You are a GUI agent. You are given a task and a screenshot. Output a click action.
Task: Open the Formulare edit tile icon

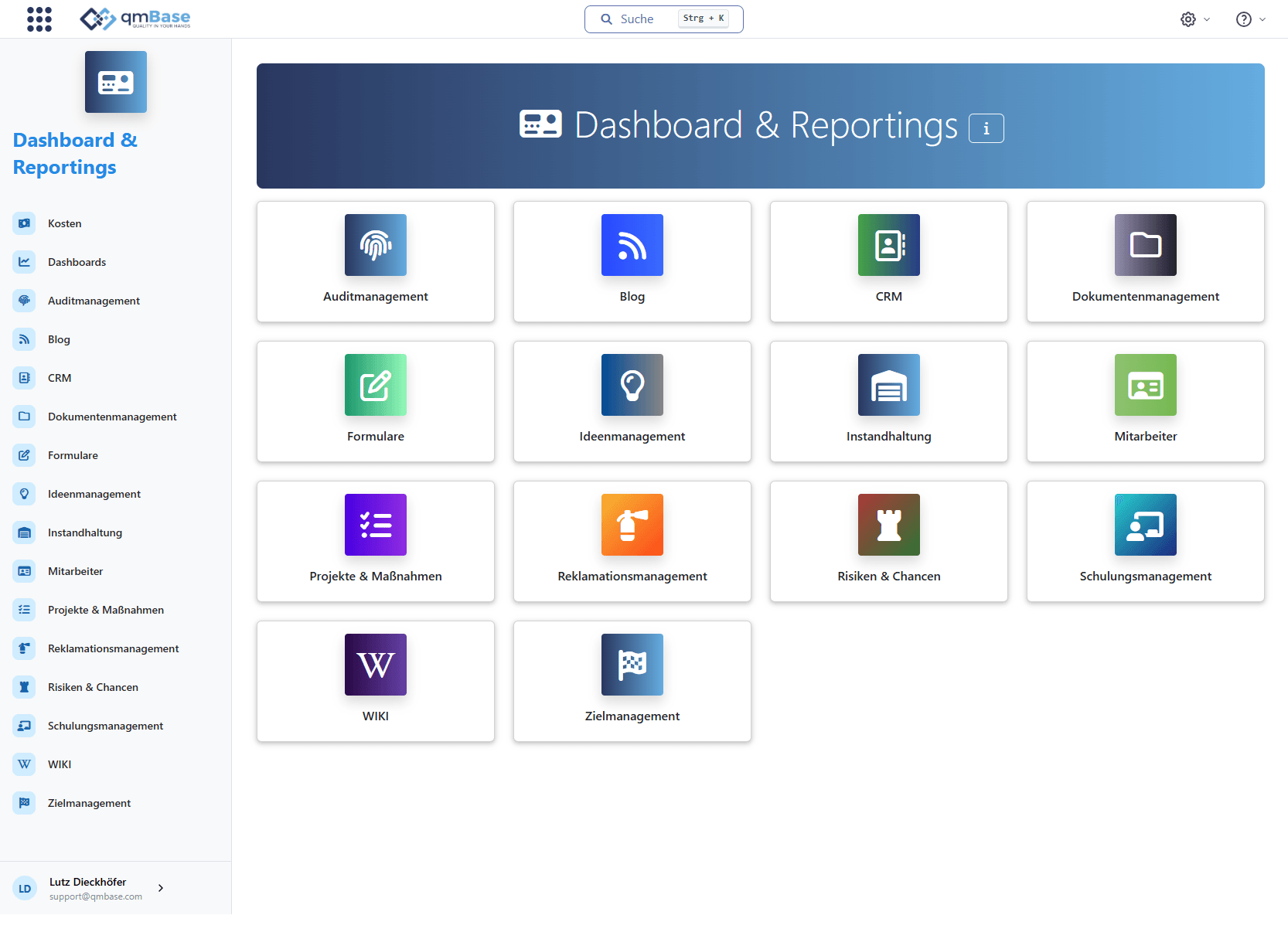click(376, 385)
